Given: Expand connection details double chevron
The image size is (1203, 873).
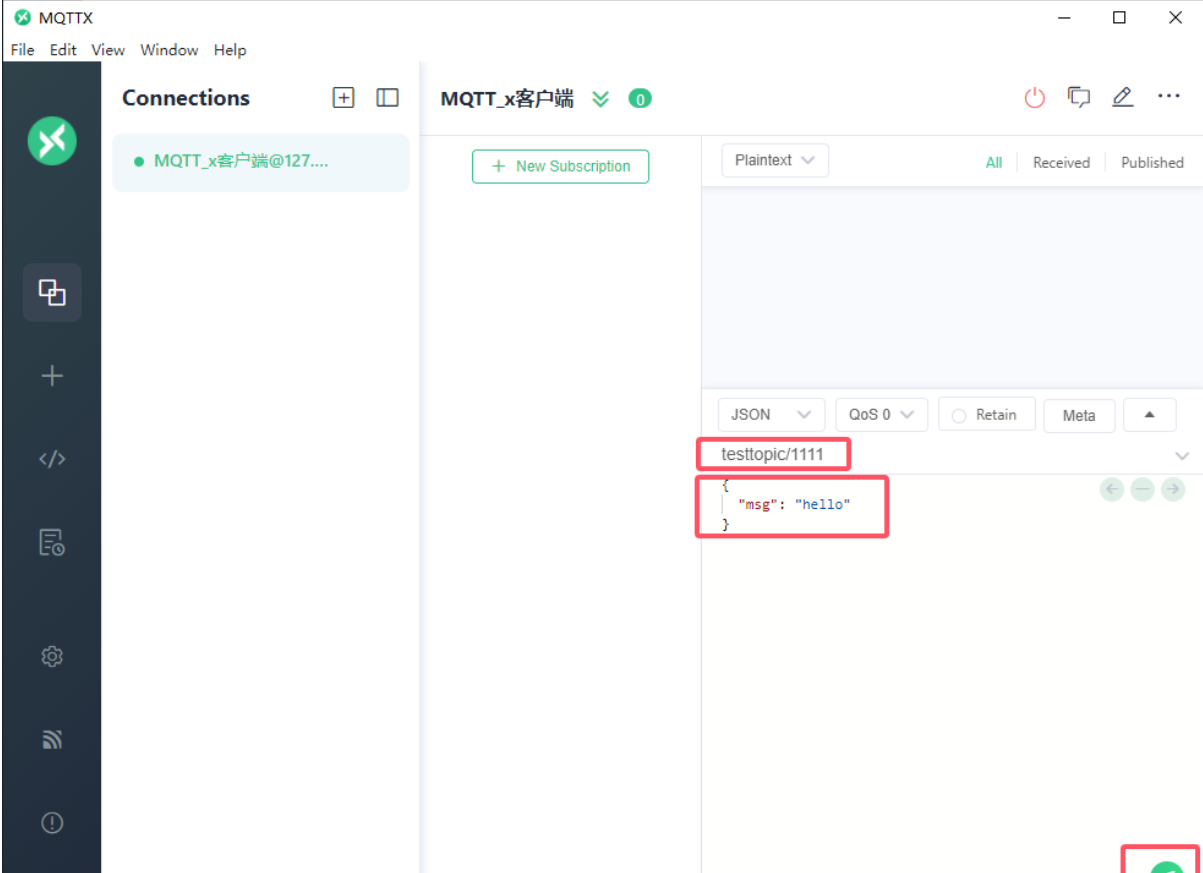Looking at the screenshot, I should point(600,98).
